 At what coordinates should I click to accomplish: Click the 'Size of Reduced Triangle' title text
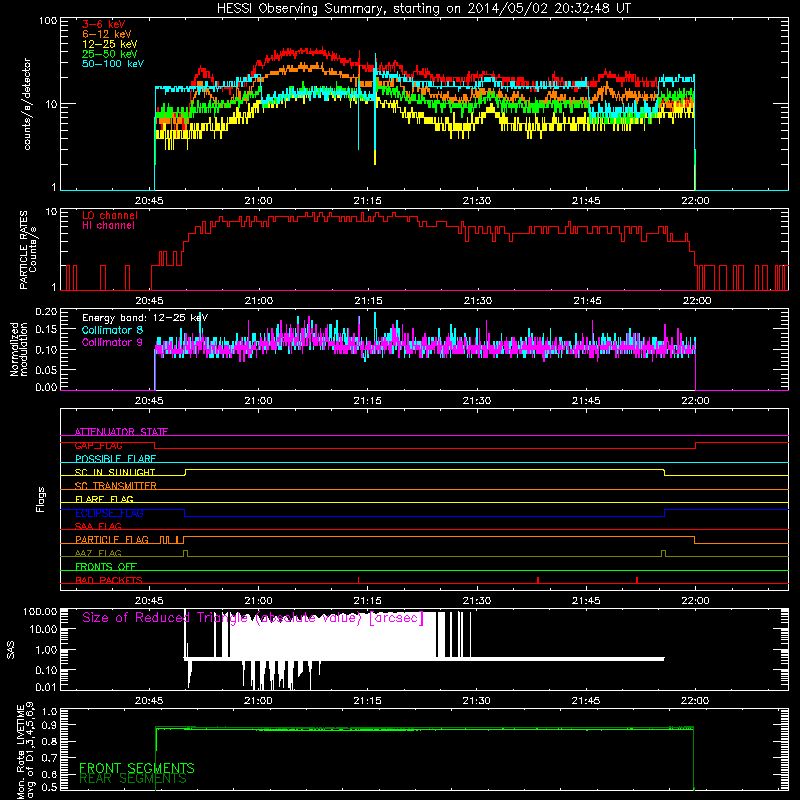253,618
